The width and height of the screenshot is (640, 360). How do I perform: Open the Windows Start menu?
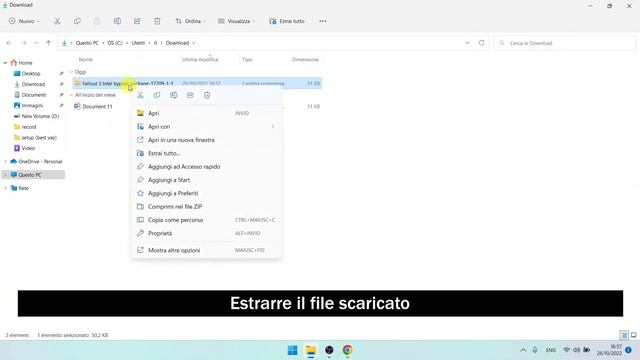[x=293, y=350]
